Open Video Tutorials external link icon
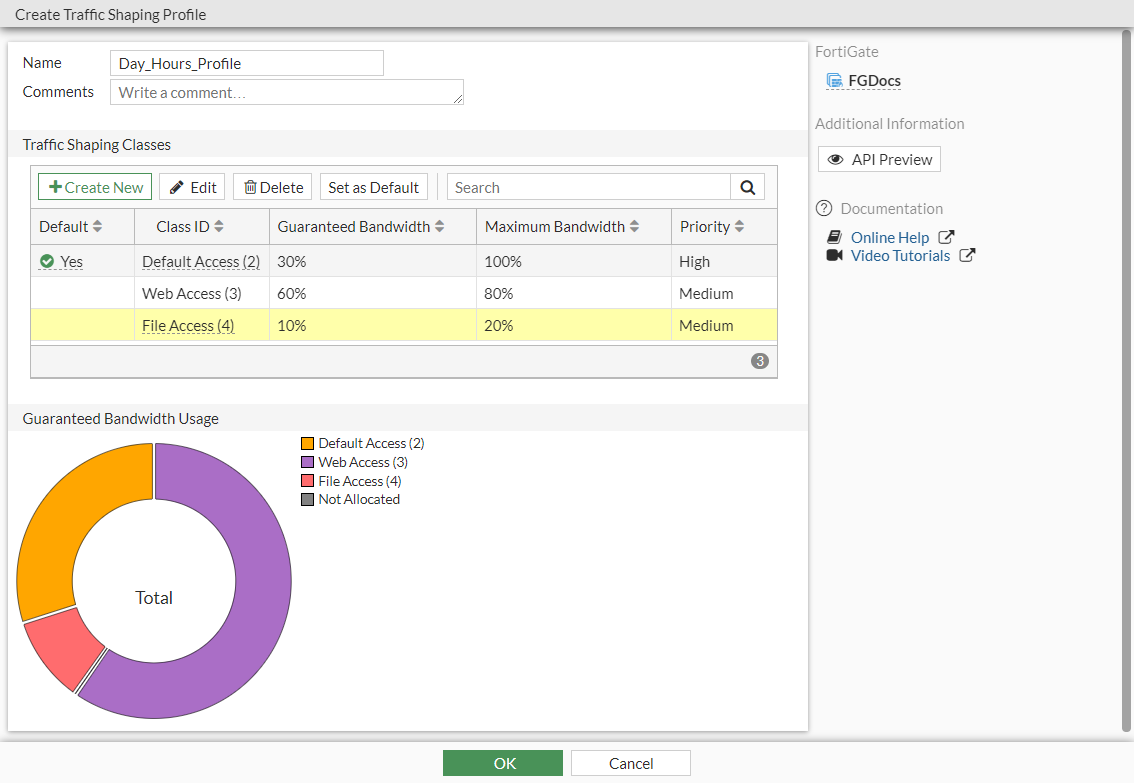The width and height of the screenshot is (1134, 783). pos(966,255)
